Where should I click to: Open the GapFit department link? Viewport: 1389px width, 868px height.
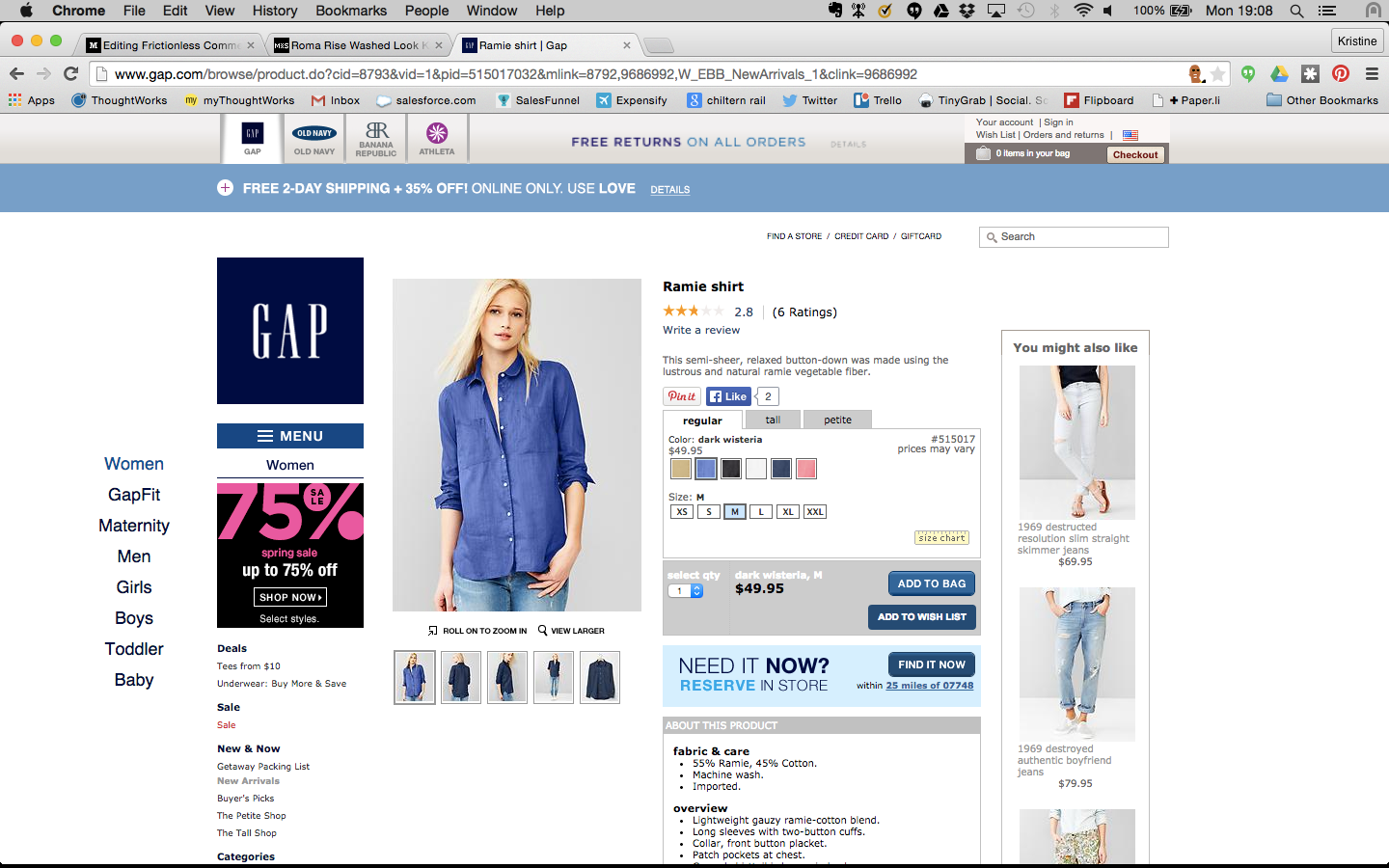click(134, 495)
